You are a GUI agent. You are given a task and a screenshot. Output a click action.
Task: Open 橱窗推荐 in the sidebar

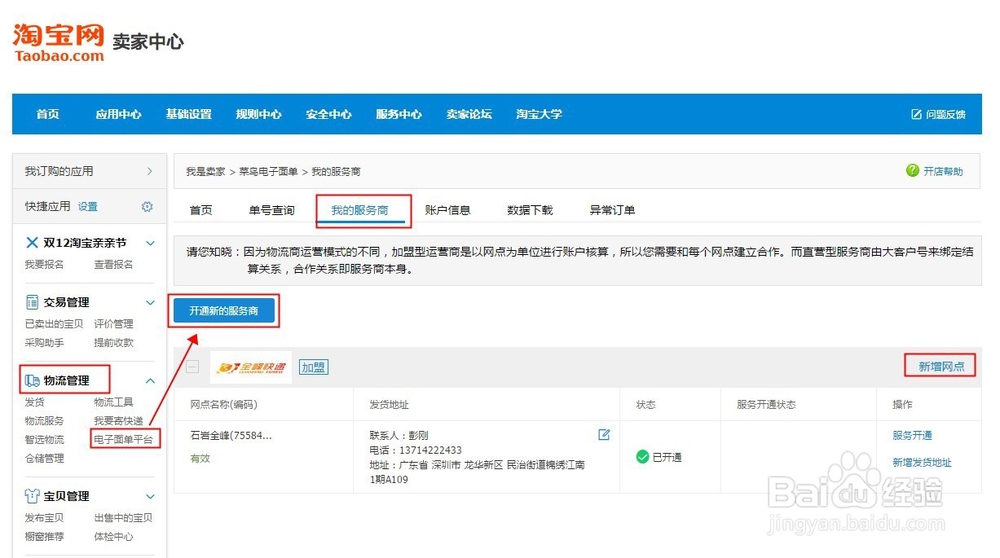click(x=44, y=536)
